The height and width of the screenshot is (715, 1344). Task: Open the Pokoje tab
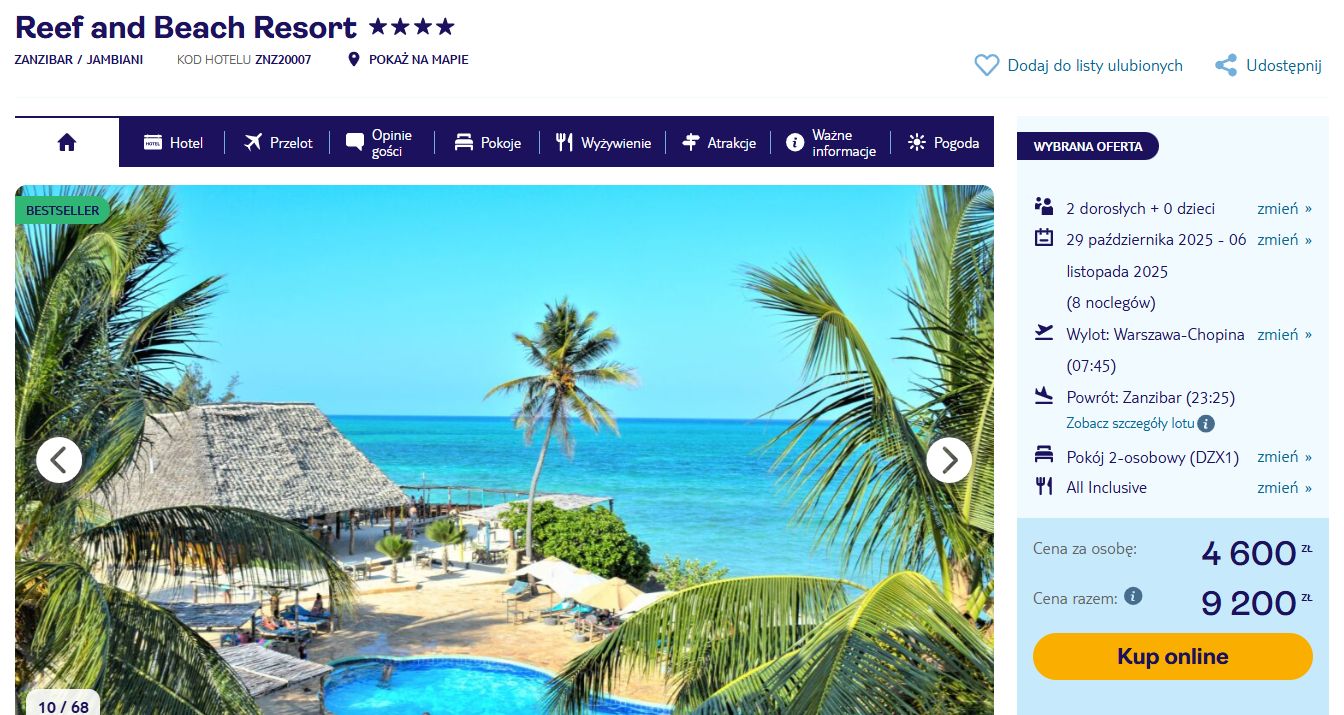(x=487, y=143)
